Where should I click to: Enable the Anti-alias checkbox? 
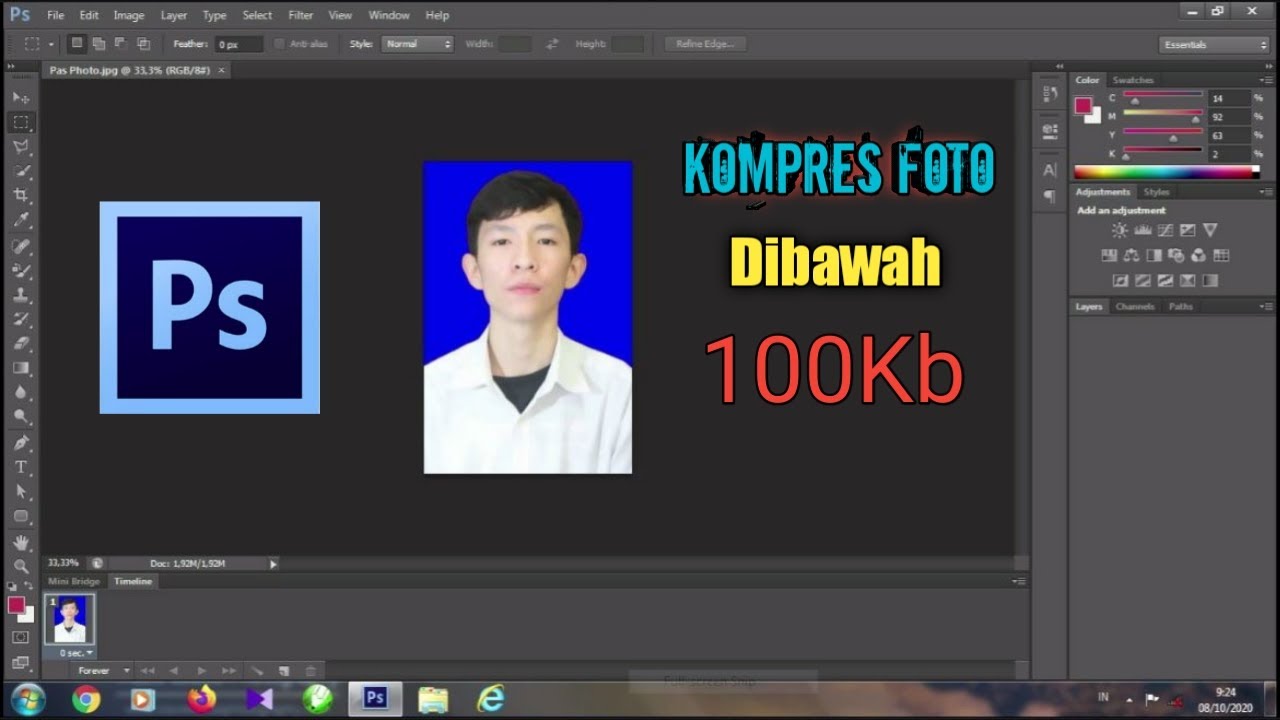pyautogui.click(x=279, y=44)
